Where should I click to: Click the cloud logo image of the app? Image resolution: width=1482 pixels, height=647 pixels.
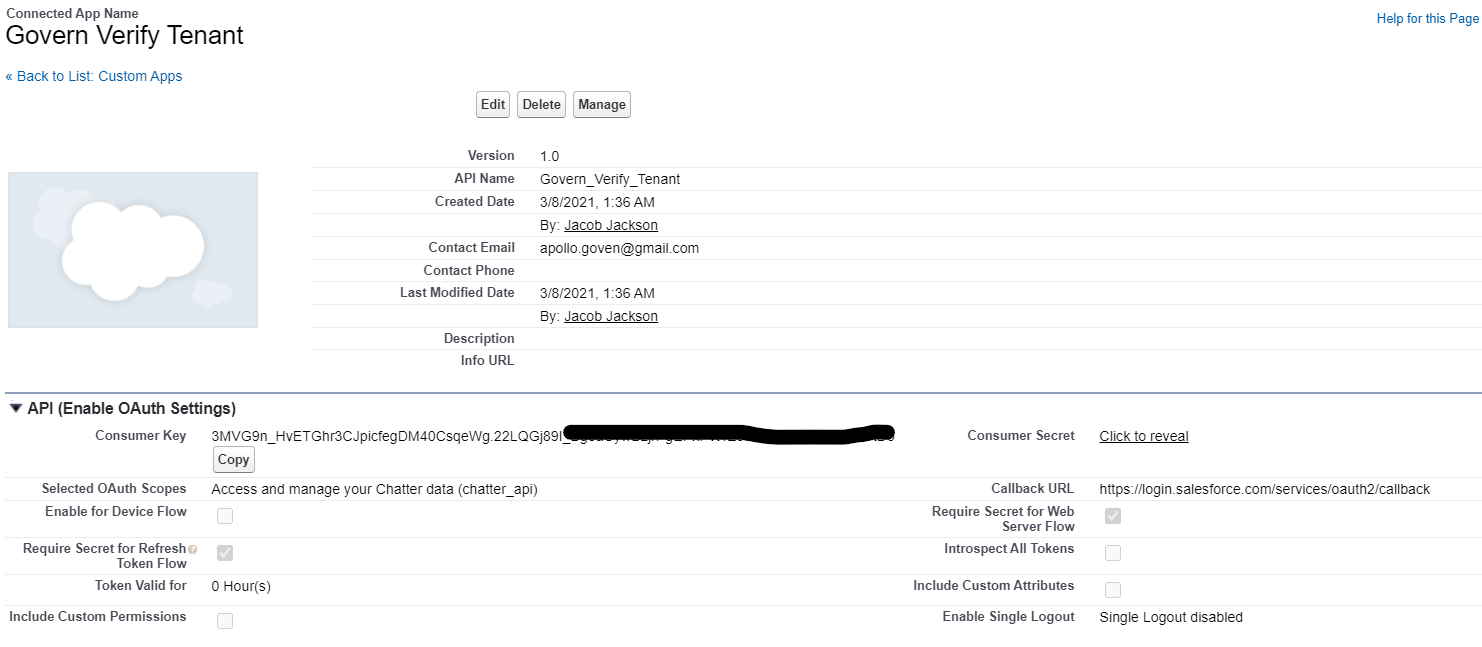133,250
